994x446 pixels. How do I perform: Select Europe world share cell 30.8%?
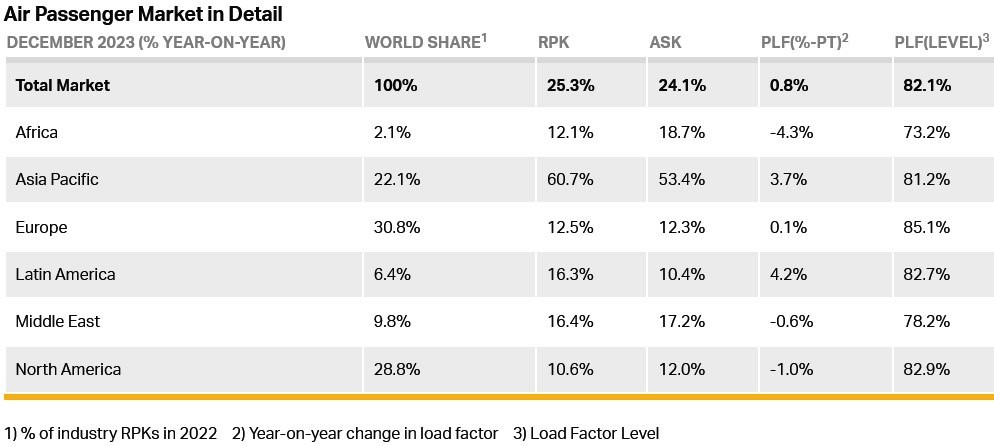tap(397, 227)
